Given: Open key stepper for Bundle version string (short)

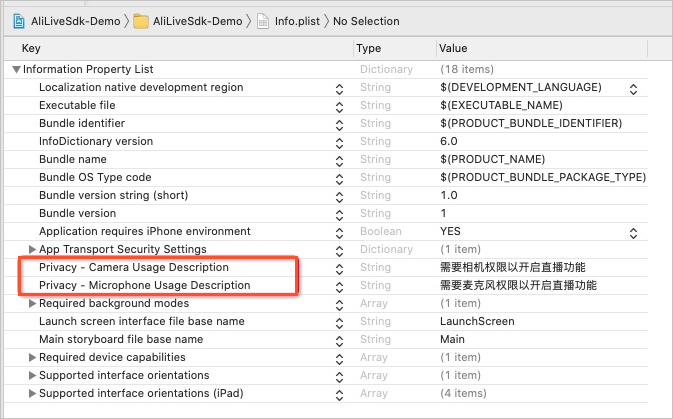Looking at the screenshot, I should 340,197.
